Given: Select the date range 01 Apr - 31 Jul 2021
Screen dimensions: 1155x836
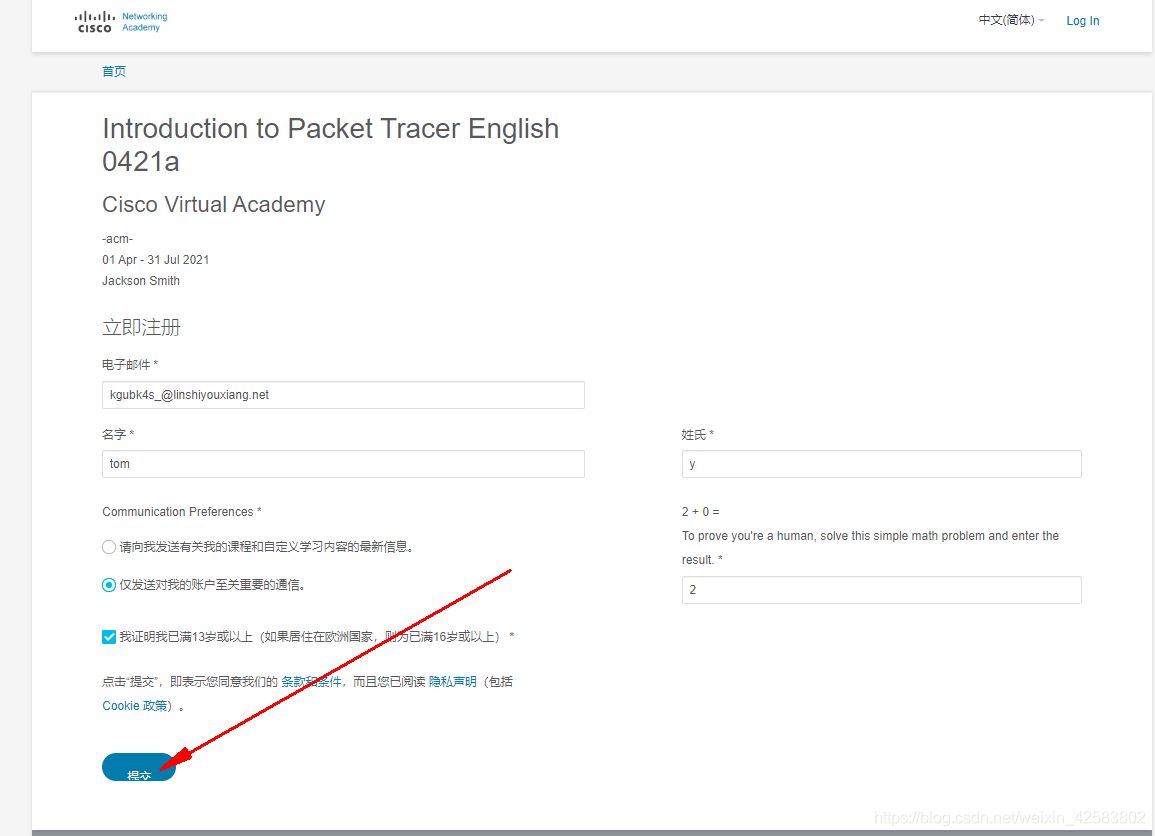Looking at the screenshot, I should (x=155, y=260).
